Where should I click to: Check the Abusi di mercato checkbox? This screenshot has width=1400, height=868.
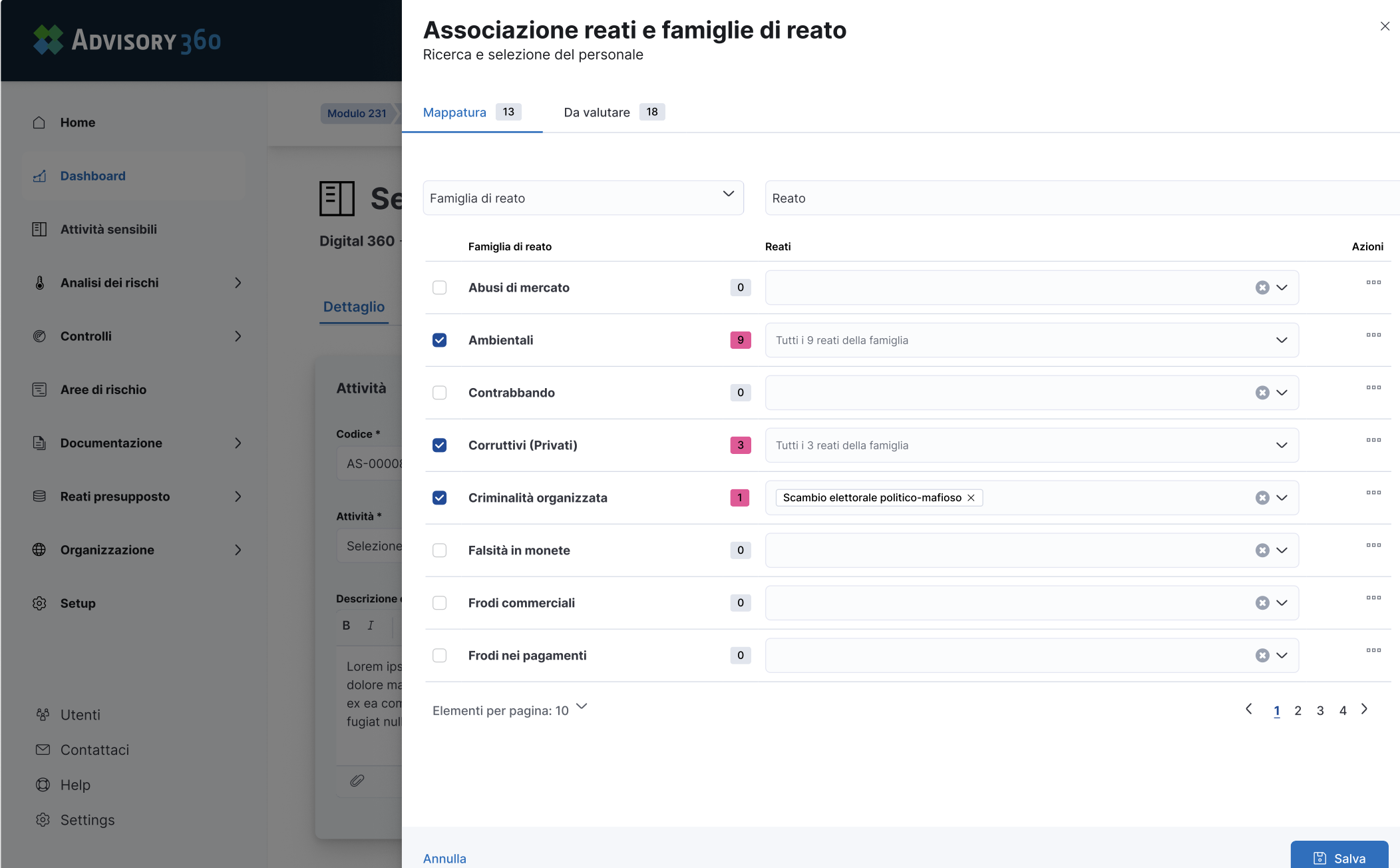coord(439,288)
